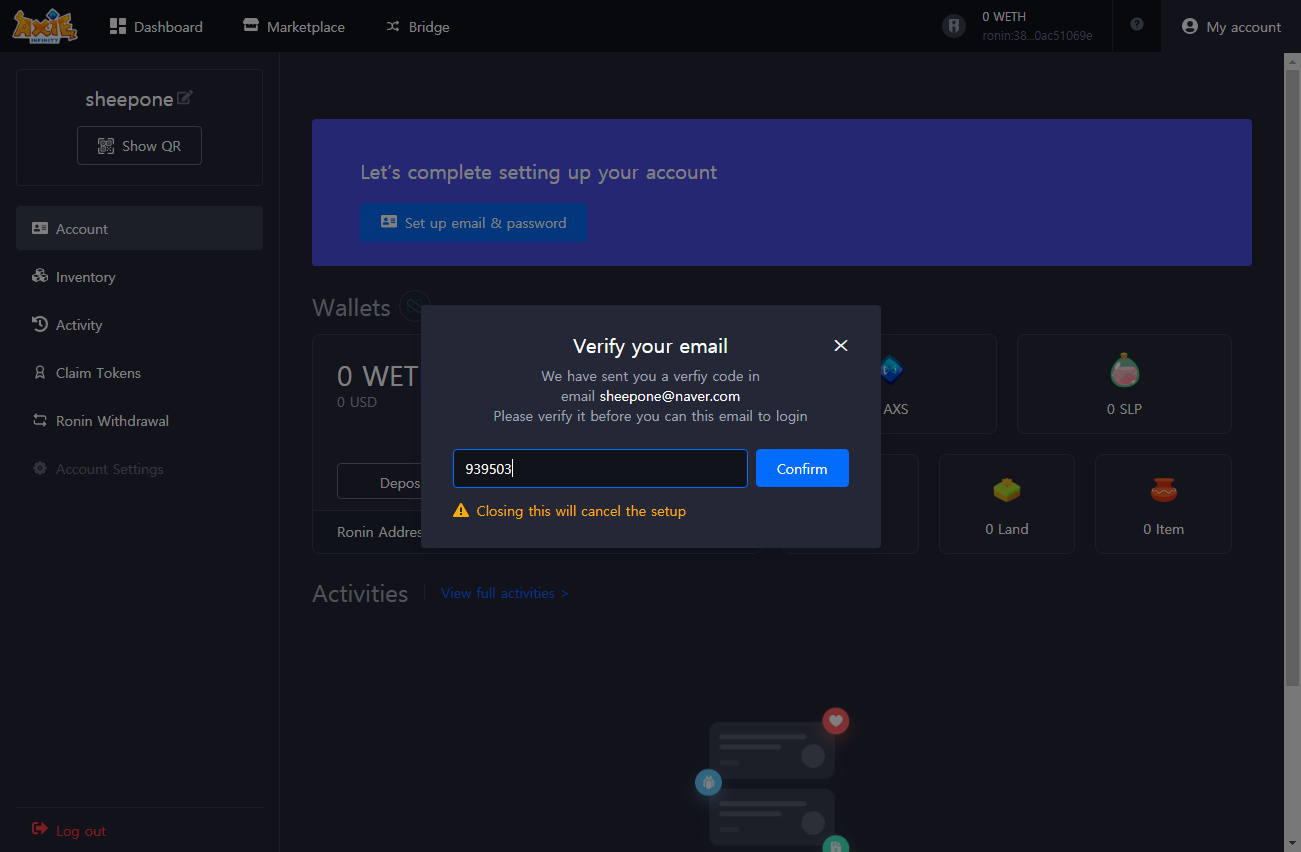The width and height of the screenshot is (1301, 852).
Task: Open My account menu
Action: point(1231,27)
